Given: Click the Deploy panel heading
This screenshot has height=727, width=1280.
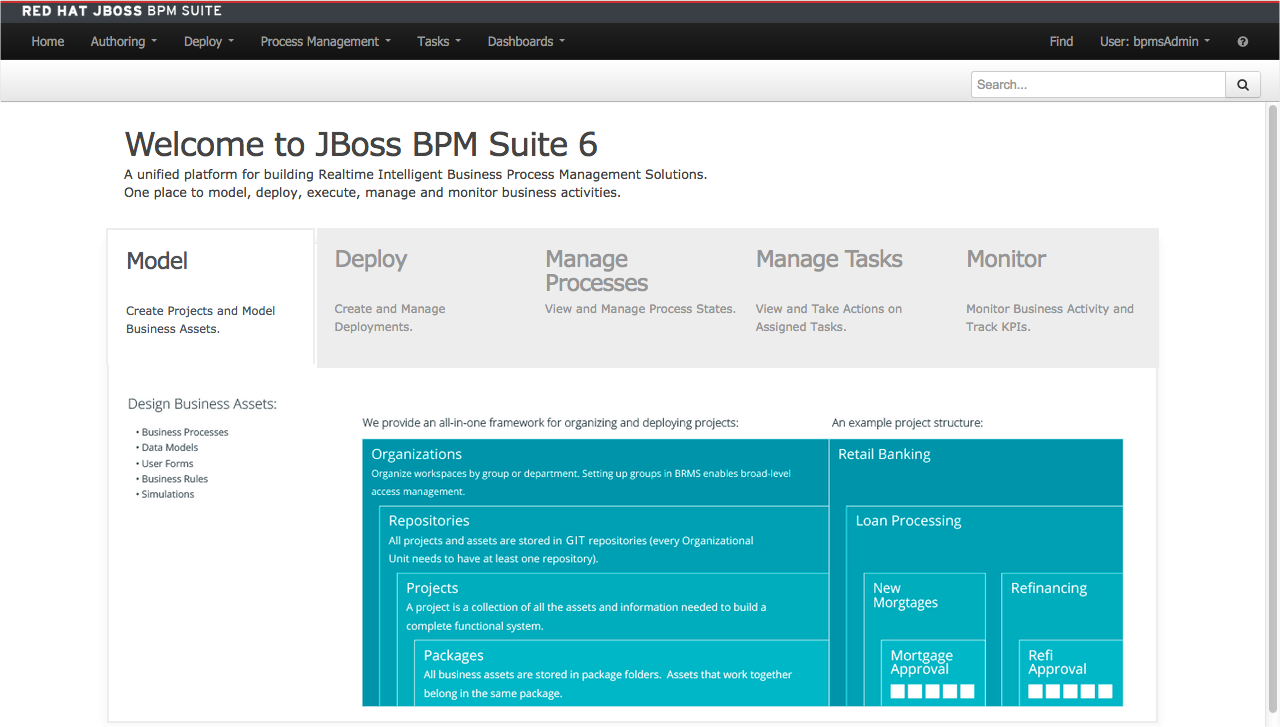Looking at the screenshot, I should point(370,258).
